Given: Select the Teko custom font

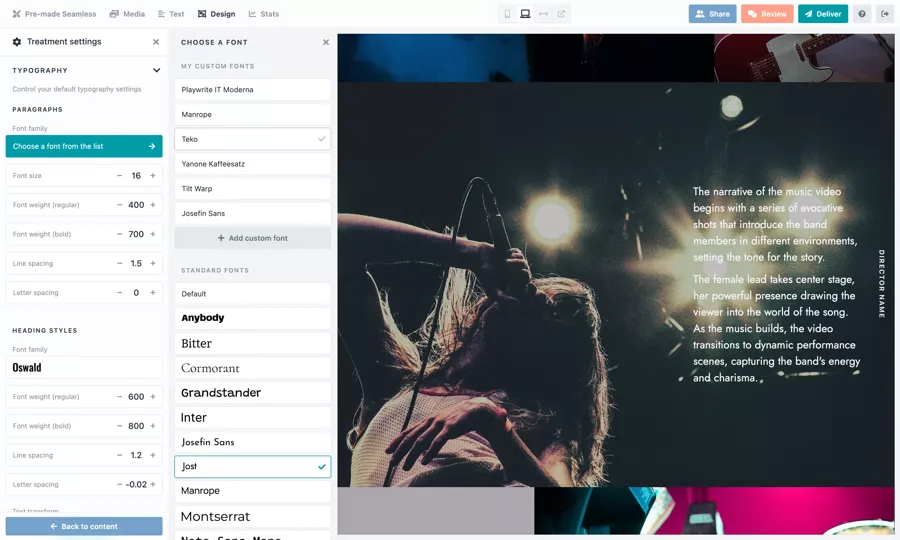Looking at the screenshot, I should pyautogui.click(x=253, y=139).
